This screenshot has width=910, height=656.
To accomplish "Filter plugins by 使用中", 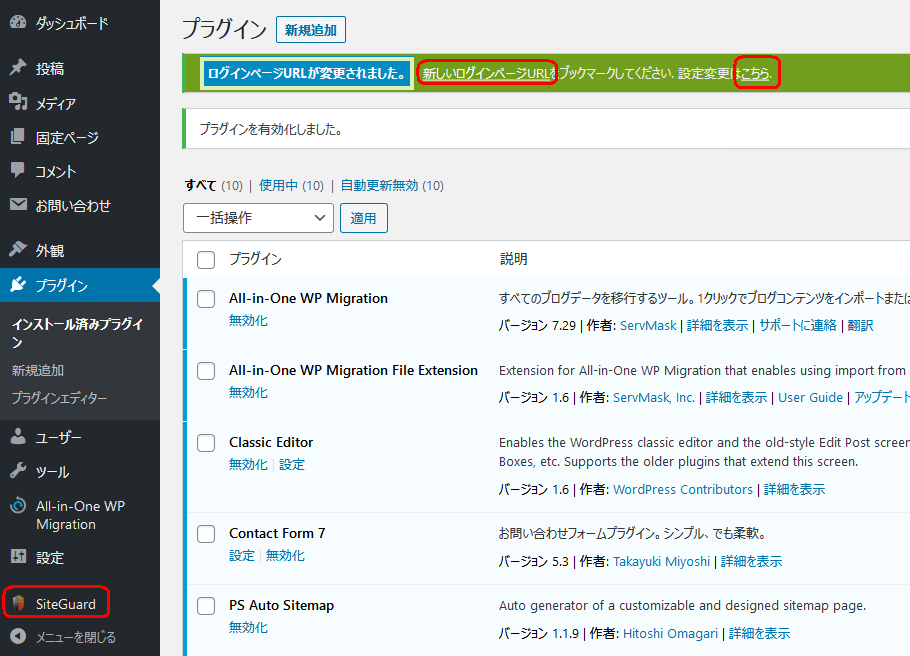I will 278,185.
